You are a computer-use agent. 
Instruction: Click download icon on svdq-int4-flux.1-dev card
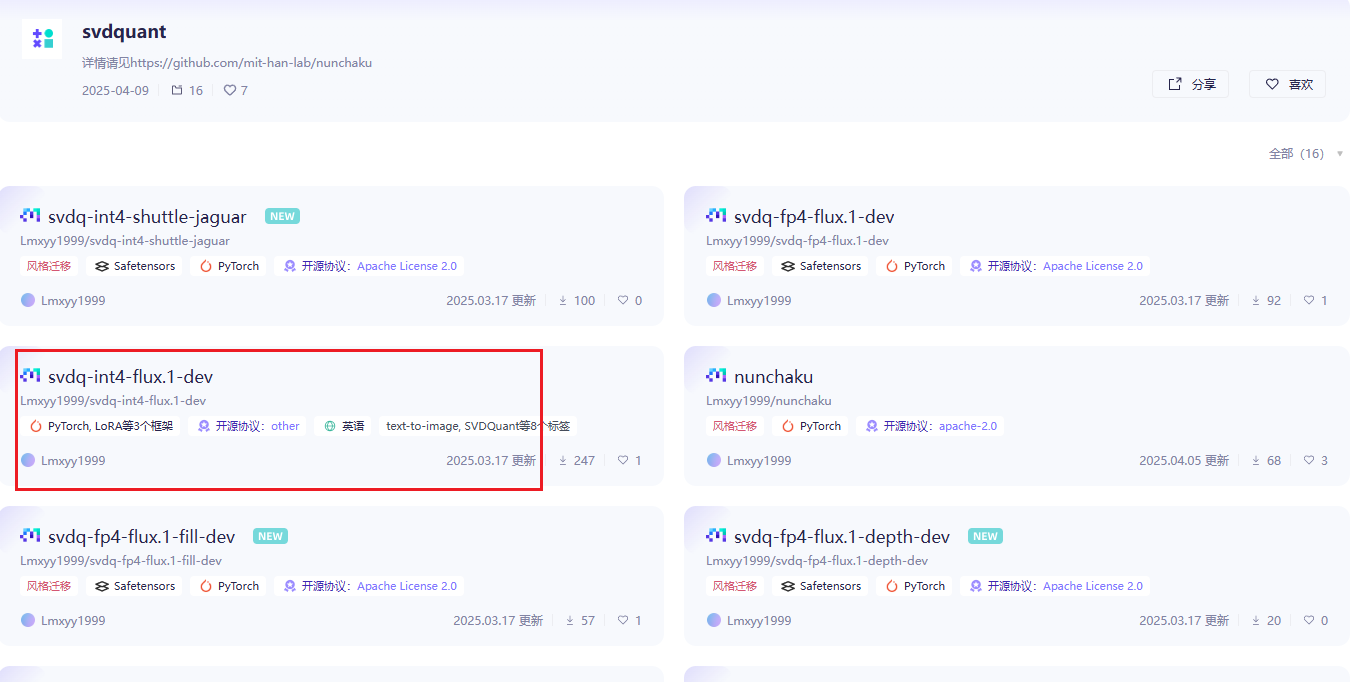pos(563,461)
